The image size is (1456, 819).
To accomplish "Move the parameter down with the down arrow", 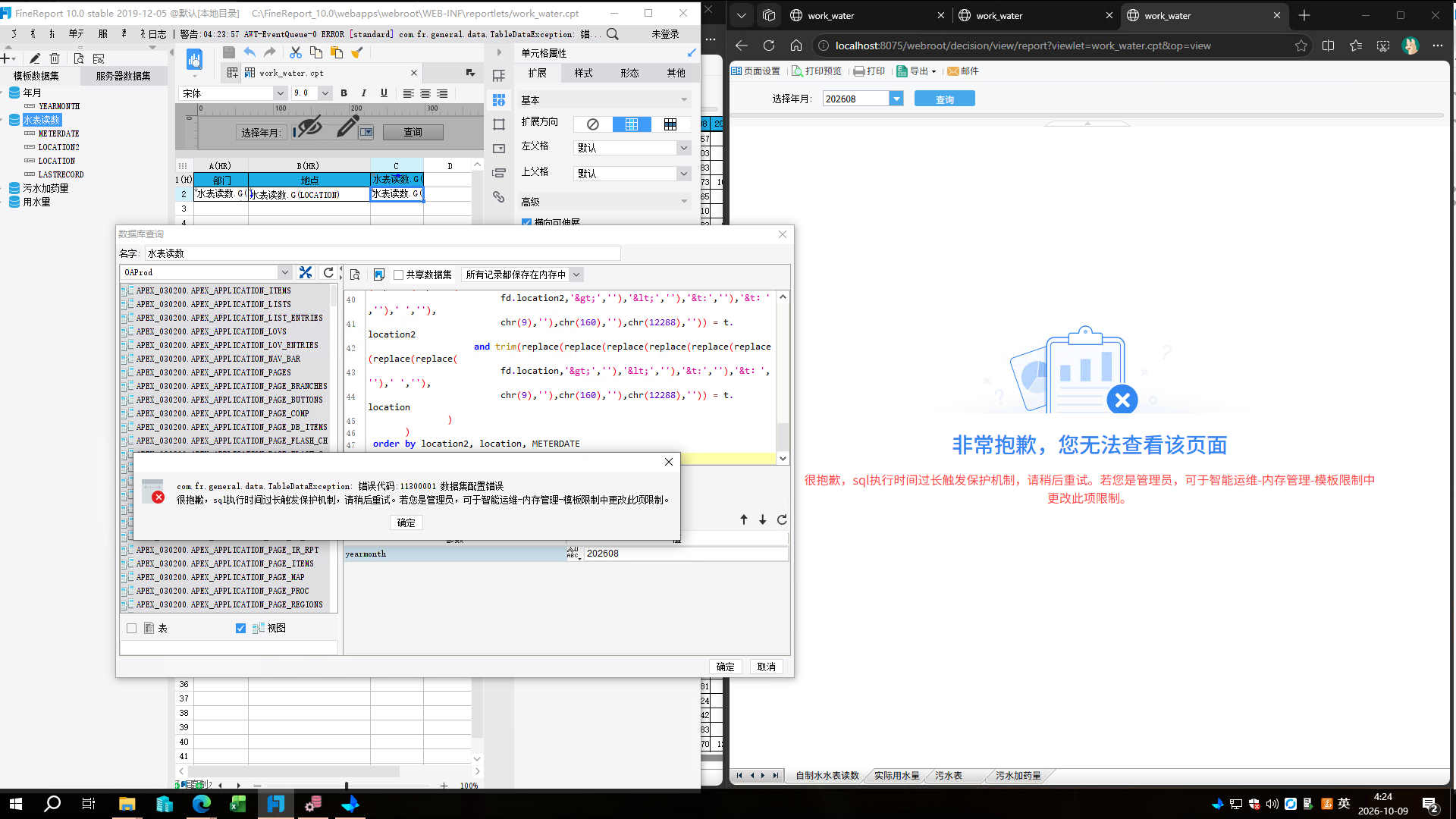I will coord(763,519).
